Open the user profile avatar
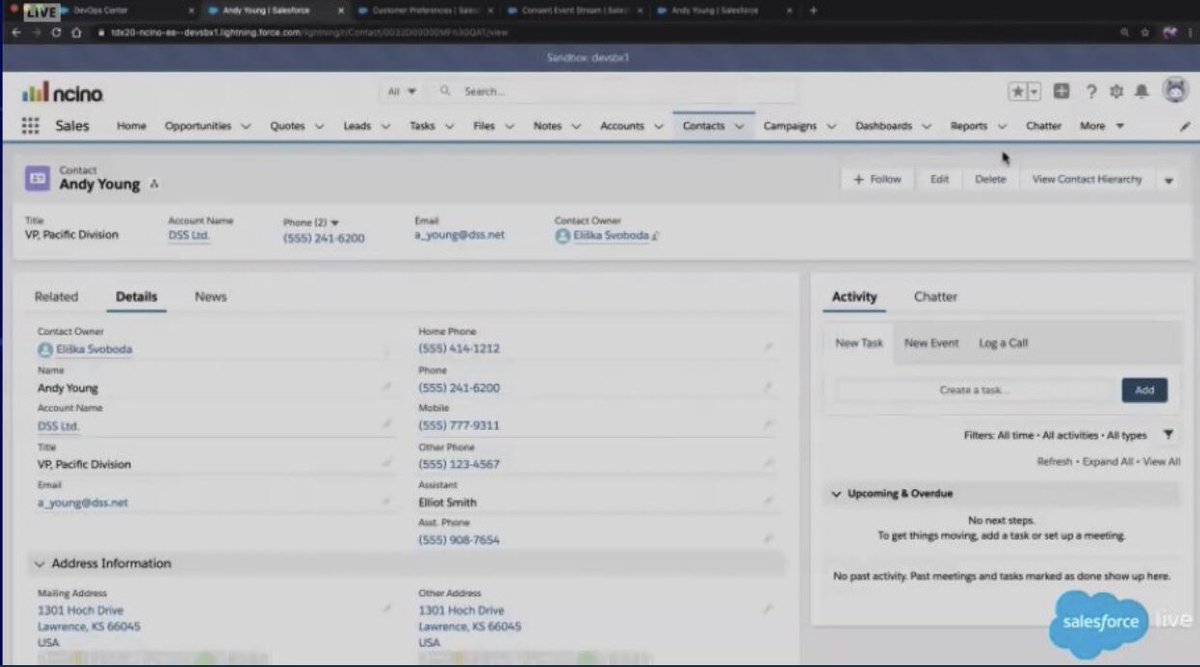This screenshot has height=667, width=1200. click(1174, 90)
